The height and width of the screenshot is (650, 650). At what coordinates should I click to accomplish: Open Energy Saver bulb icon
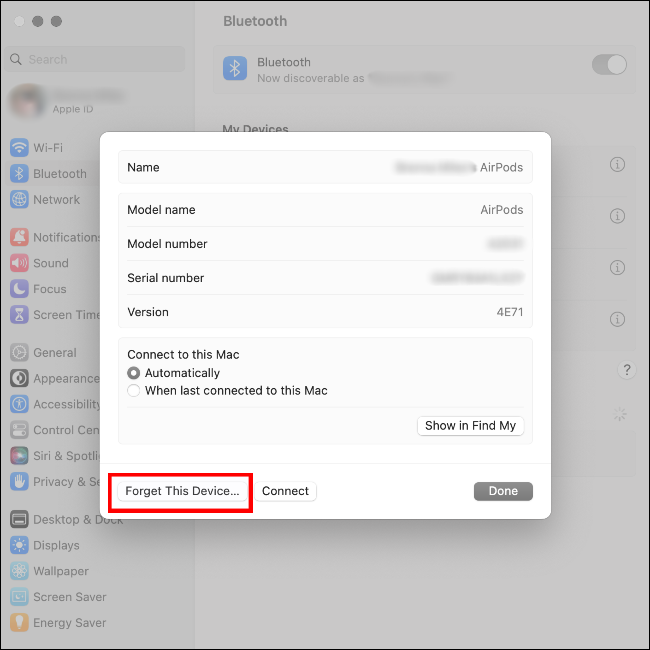(19, 623)
